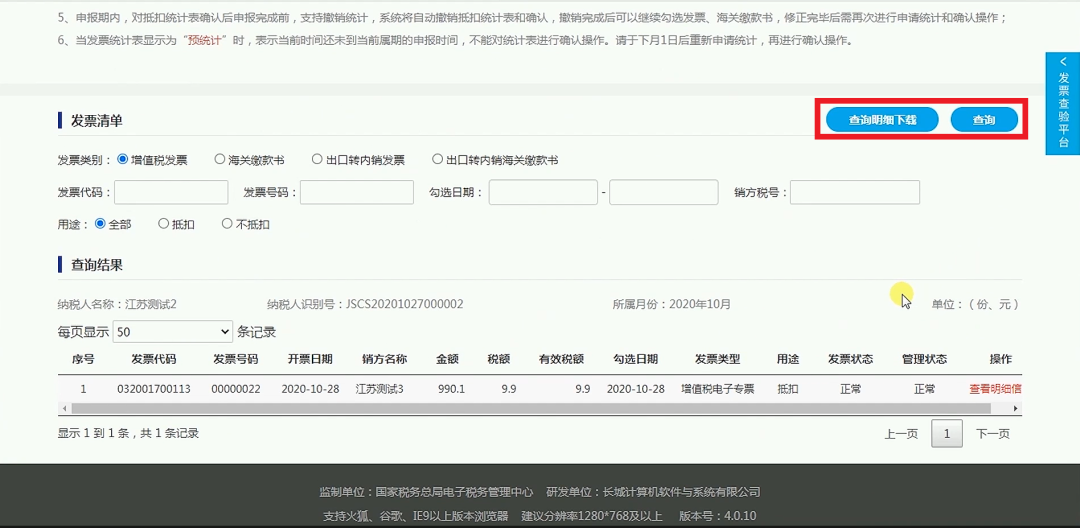1080x528 pixels.
Task: Open the 勾选日期 start date field
Action: (x=543, y=192)
